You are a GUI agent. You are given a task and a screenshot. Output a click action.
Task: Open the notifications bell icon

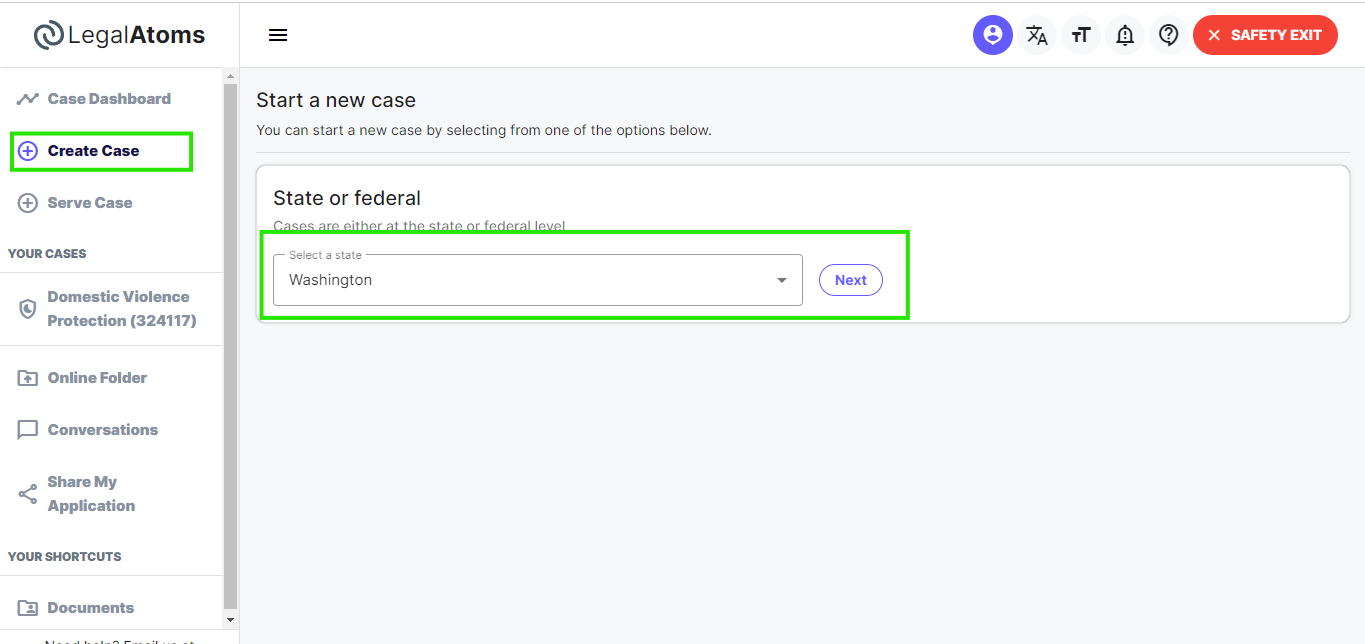[1125, 35]
